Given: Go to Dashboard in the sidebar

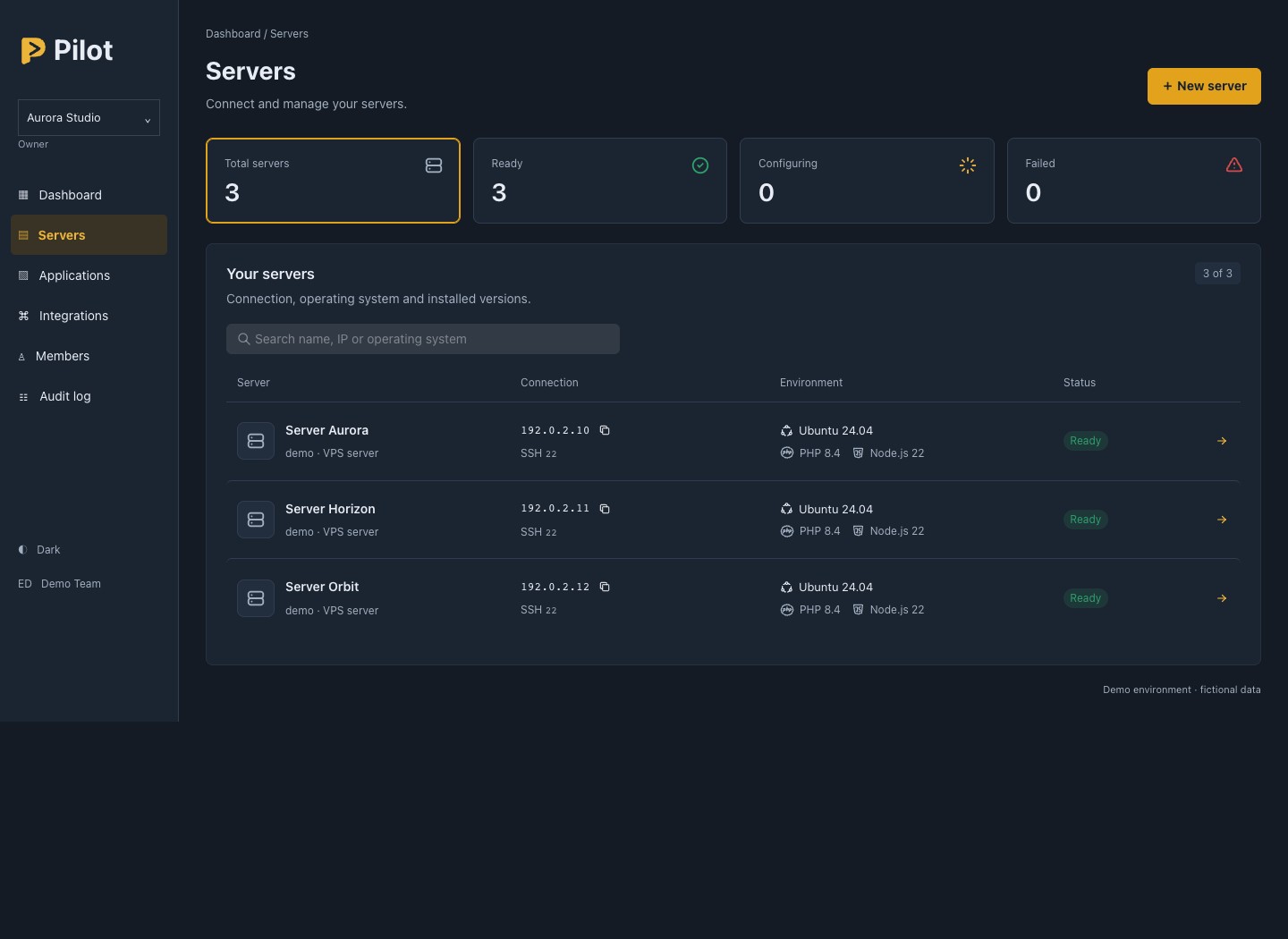Looking at the screenshot, I should [x=89, y=195].
